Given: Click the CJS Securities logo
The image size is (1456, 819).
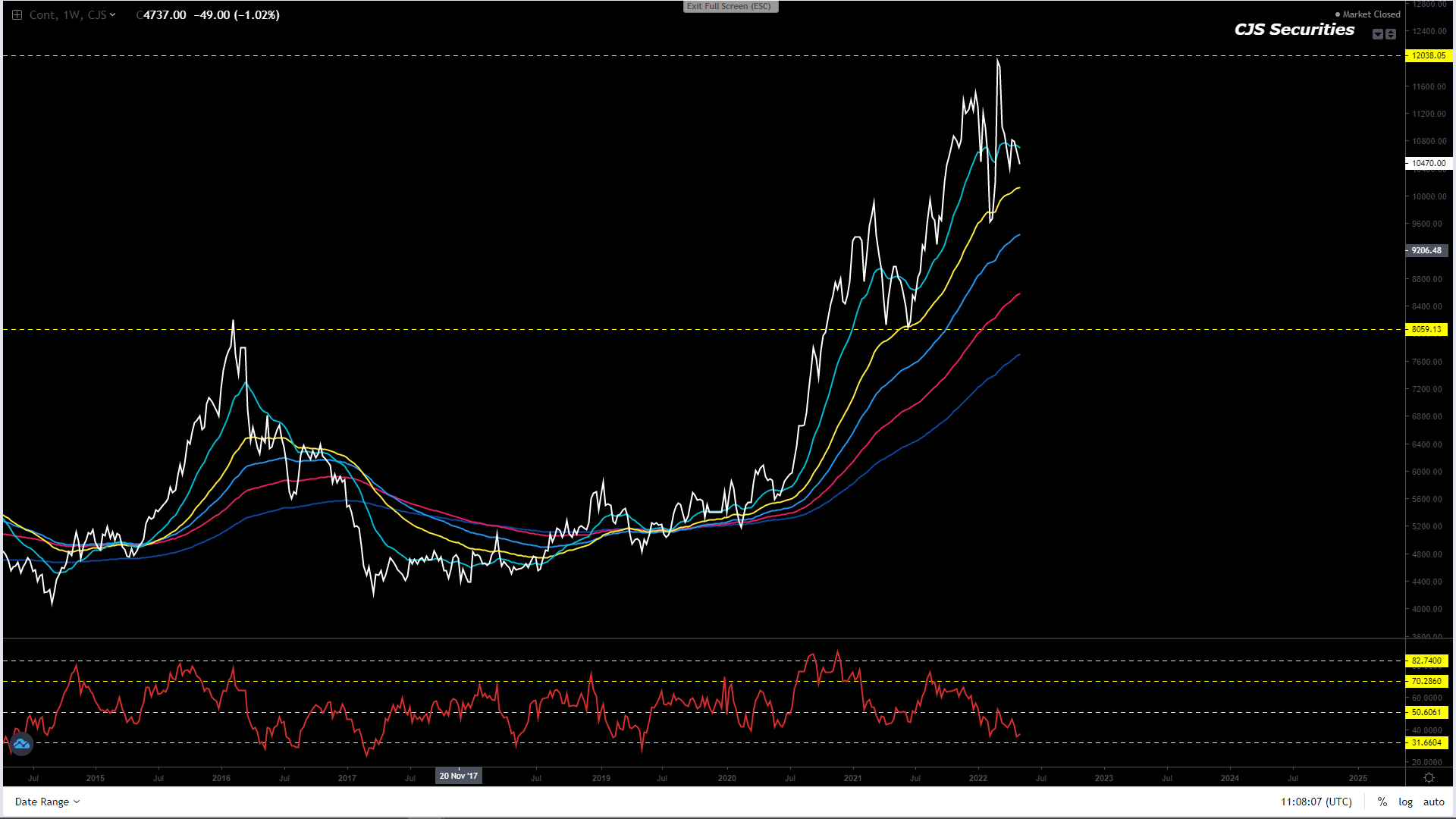Looking at the screenshot, I should (1294, 30).
